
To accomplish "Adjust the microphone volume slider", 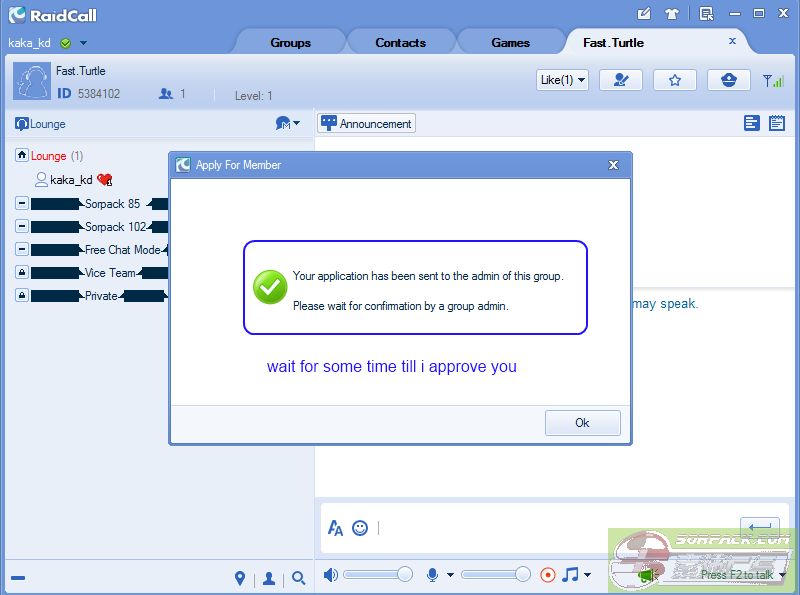I will 496,575.
